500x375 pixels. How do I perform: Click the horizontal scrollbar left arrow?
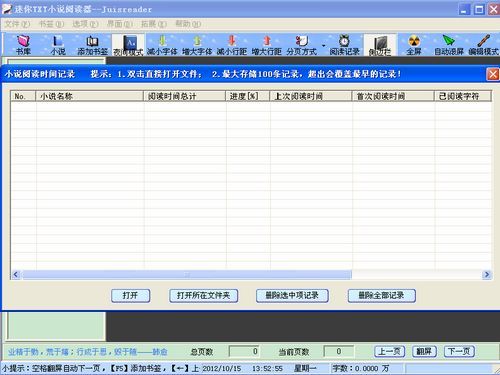pos(16,275)
